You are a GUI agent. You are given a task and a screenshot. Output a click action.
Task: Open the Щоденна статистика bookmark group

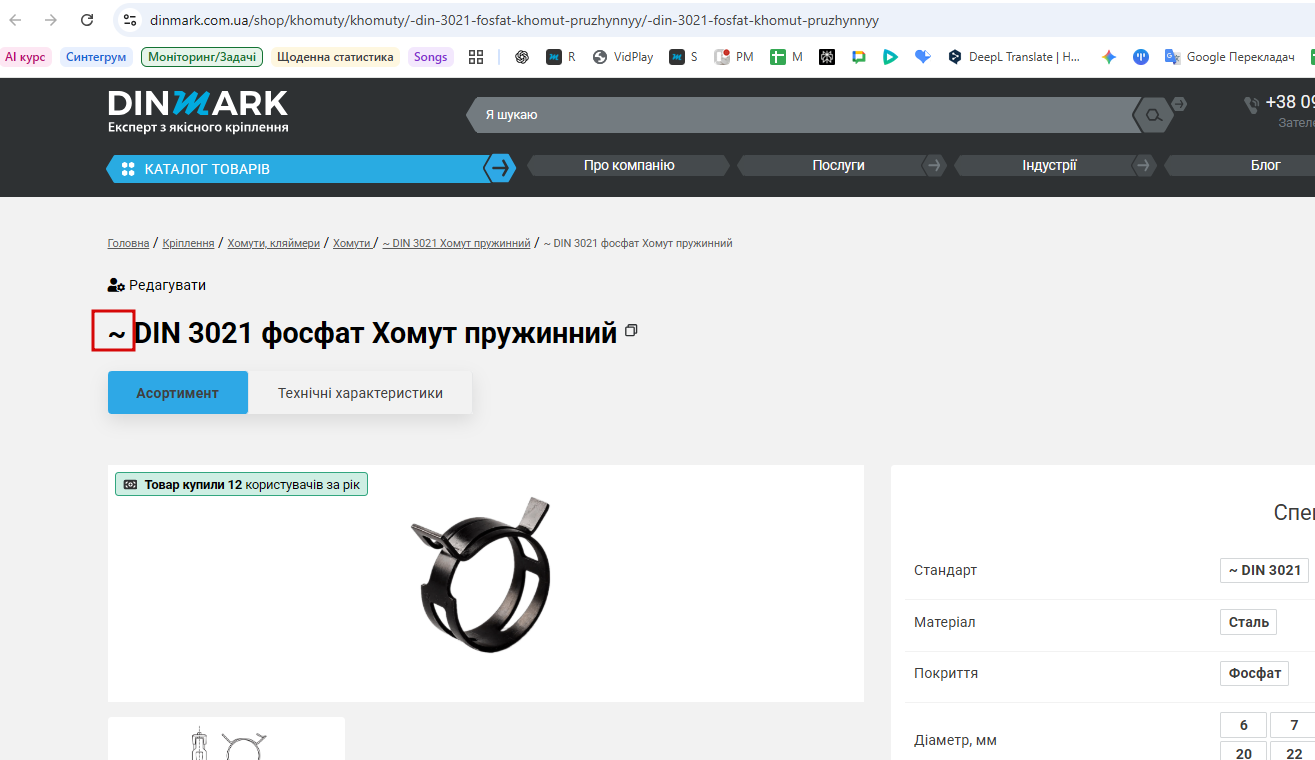tap(335, 57)
